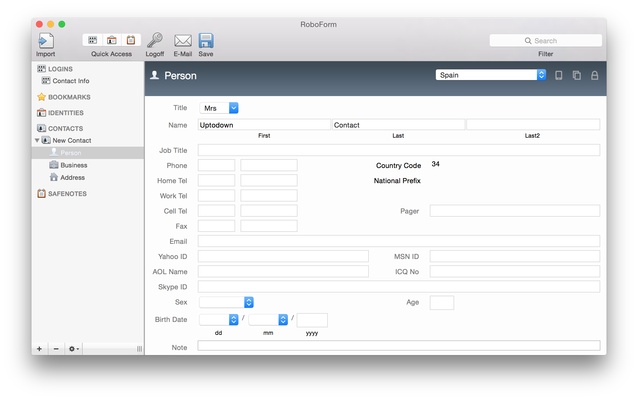Select the Person item under New Contact
The image size is (638, 400).
87,153
